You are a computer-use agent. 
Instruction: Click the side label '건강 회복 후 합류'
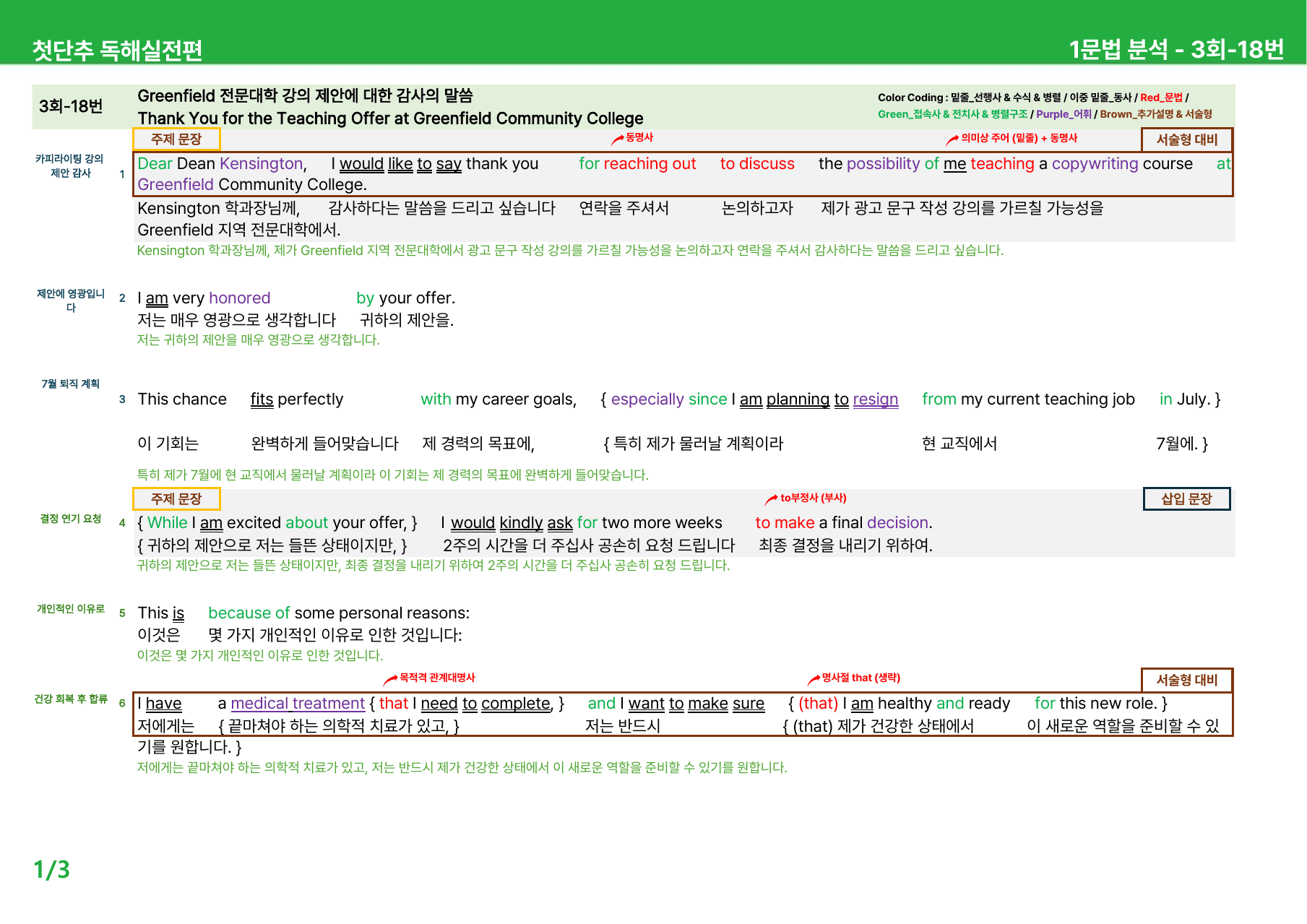[x=70, y=699]
